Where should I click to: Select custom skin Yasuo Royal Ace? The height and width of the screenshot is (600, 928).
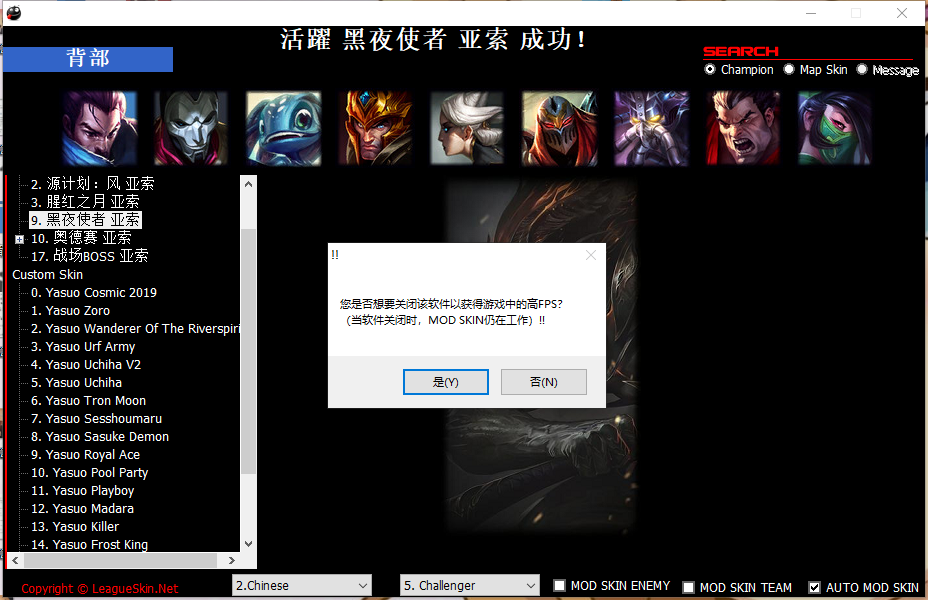click(85, 454)
